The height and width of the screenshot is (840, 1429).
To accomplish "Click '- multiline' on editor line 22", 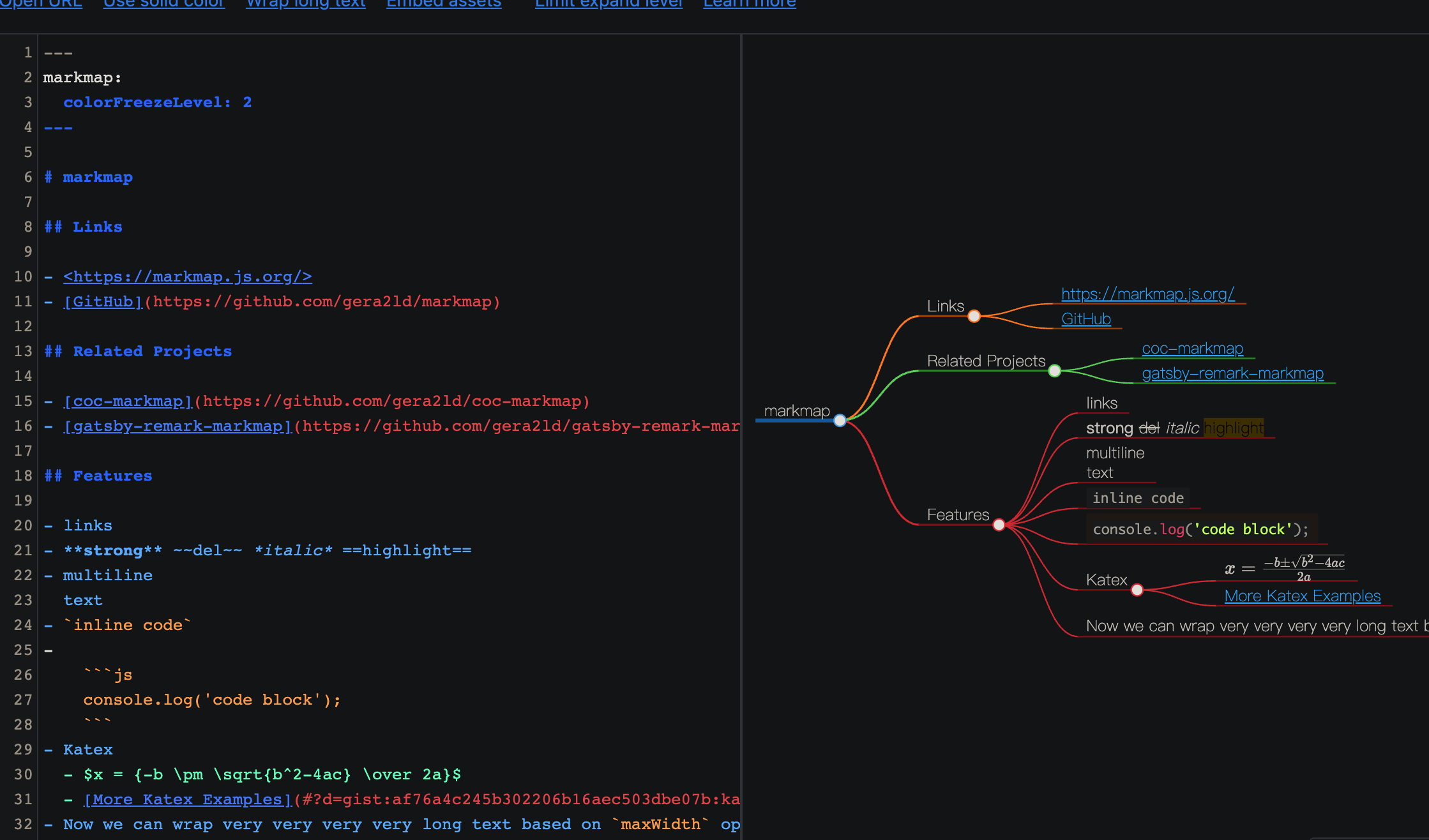I will (98, 575).
